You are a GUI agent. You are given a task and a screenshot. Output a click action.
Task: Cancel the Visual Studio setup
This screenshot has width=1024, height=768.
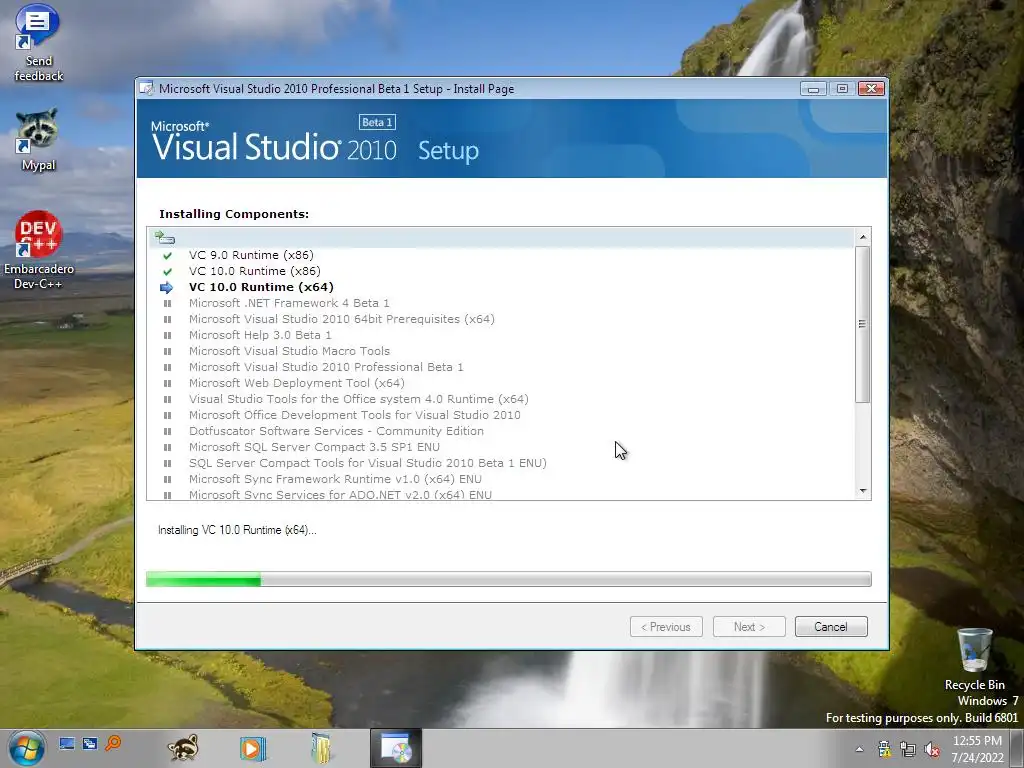point(831,627)
